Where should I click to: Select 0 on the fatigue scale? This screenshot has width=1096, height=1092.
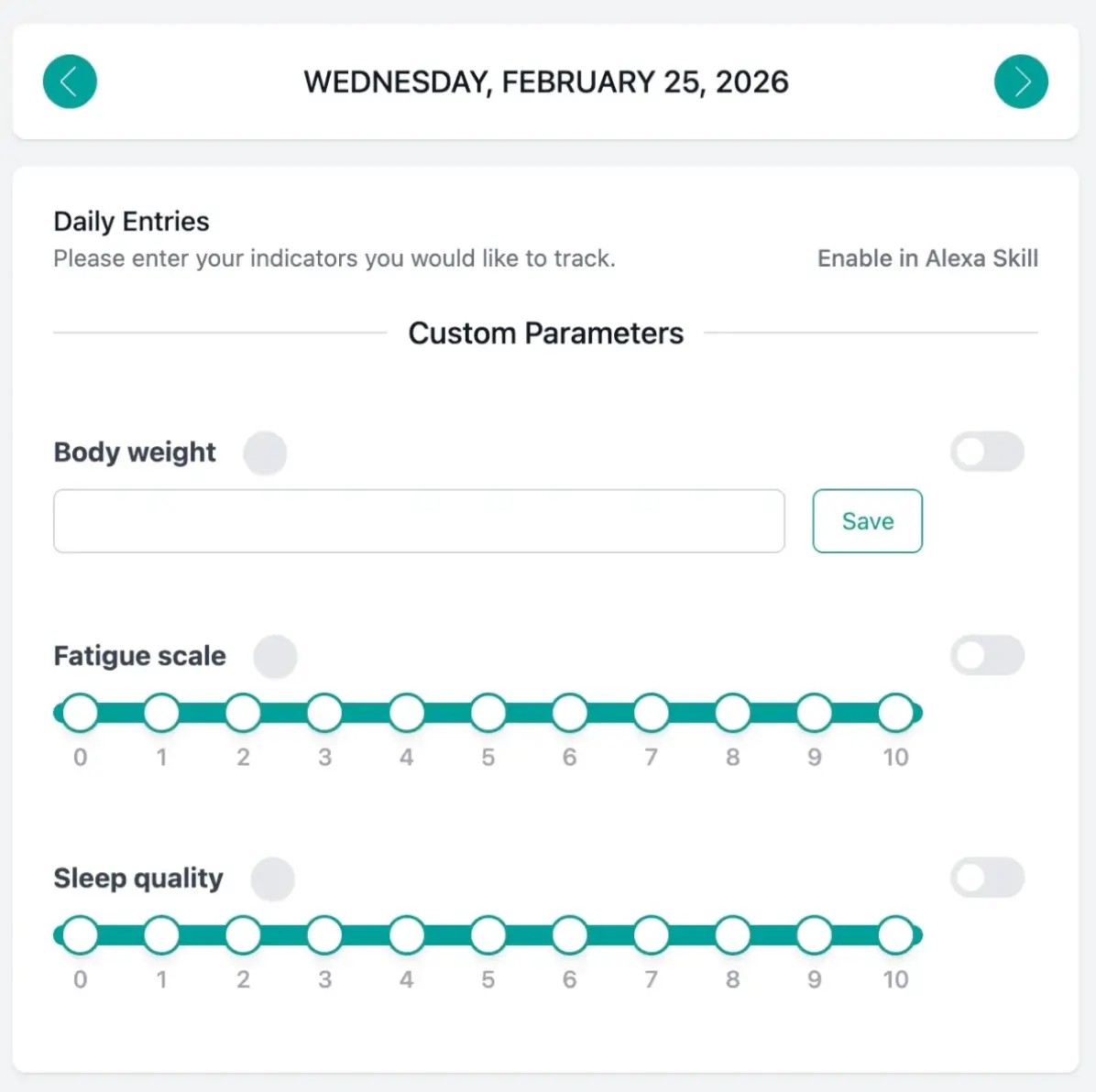tap(80, 712)
